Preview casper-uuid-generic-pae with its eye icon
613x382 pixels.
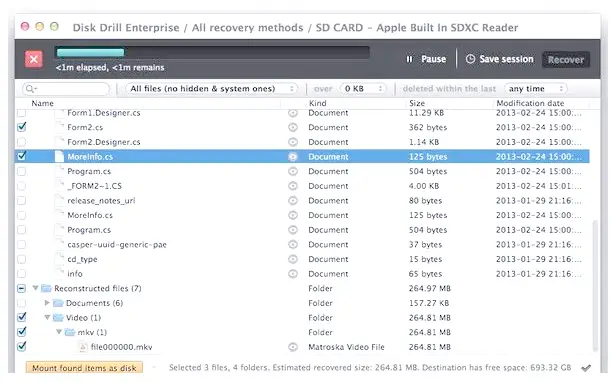pyautogui.click(x=293, y=245)
